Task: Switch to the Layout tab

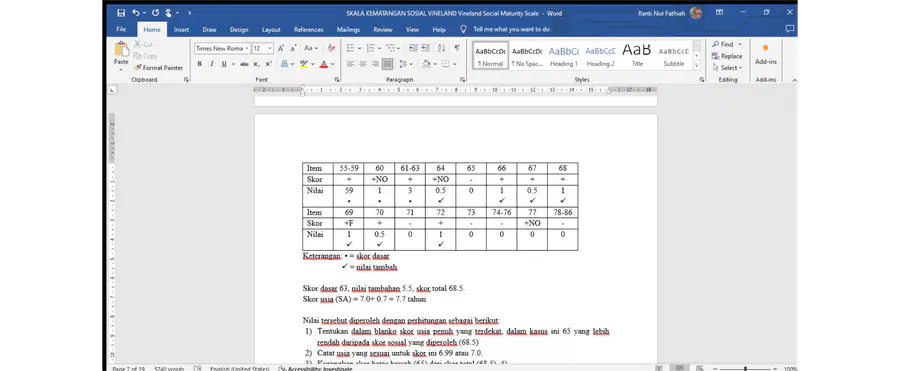Action: pyautogui.click(x=271, y=29)
